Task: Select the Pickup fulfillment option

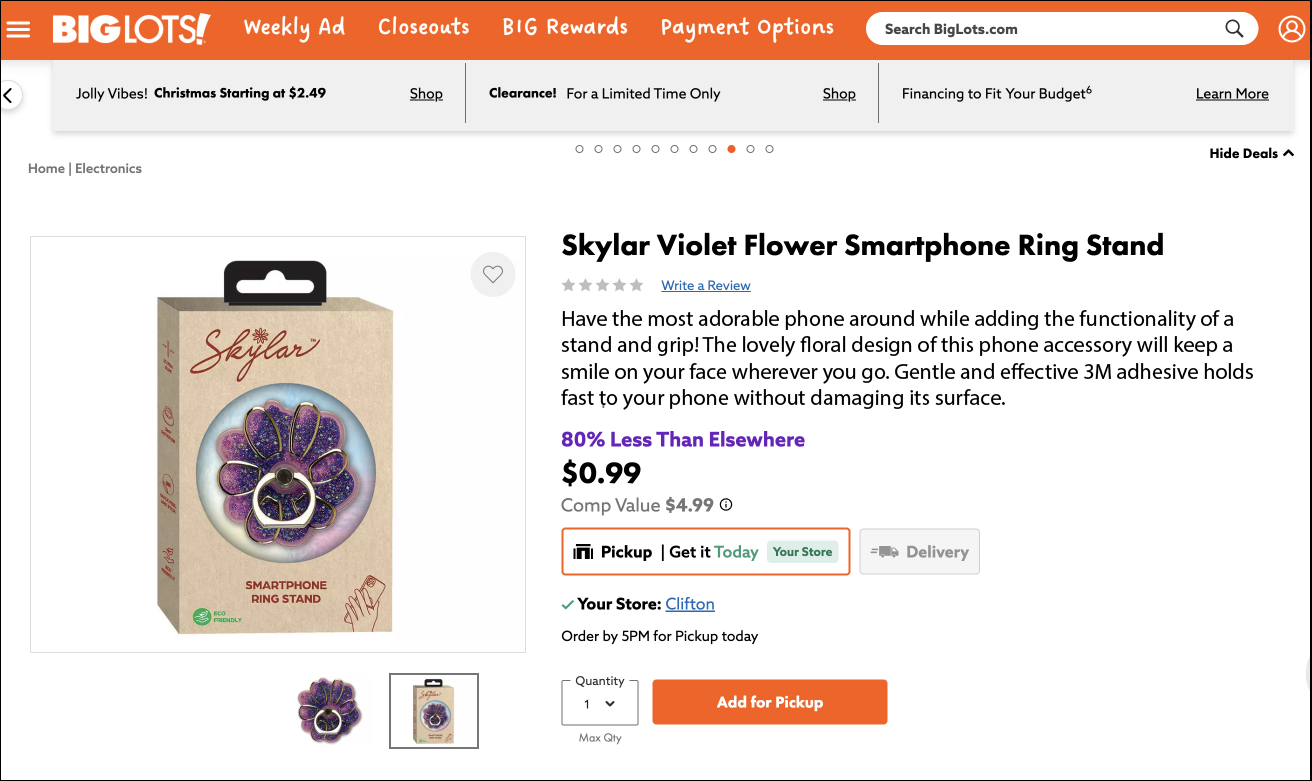Action: click(705, 552)
